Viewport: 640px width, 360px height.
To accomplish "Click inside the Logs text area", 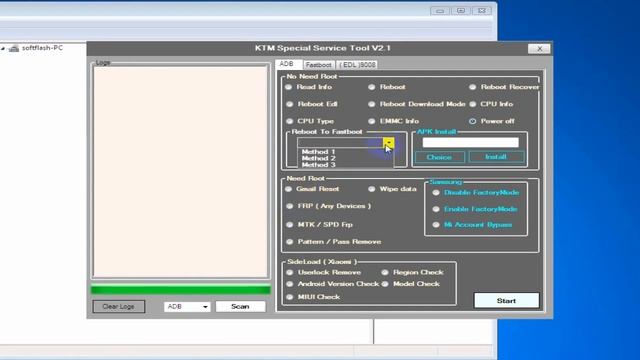I will pos(180,171).
